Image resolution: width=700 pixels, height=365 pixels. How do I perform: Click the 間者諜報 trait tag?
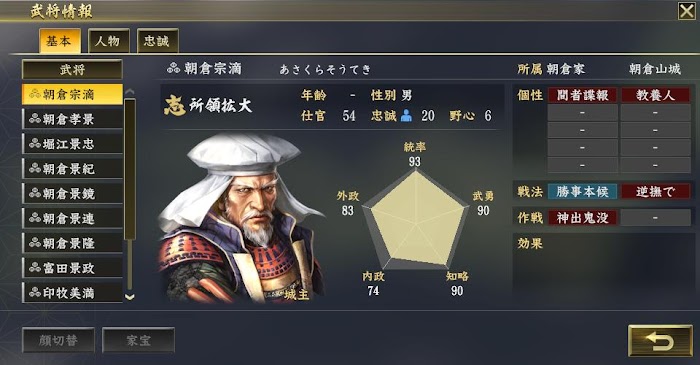582,95
